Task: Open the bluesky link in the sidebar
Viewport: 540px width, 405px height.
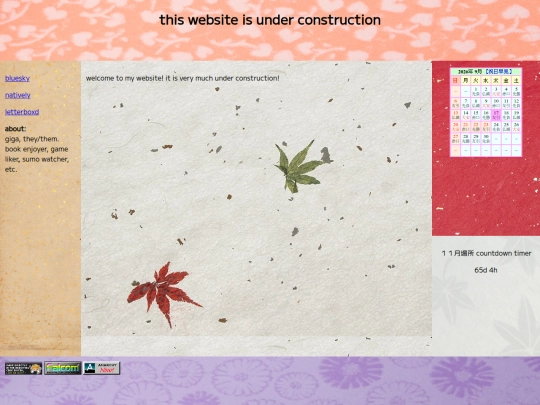Action: tap(17, 79)
